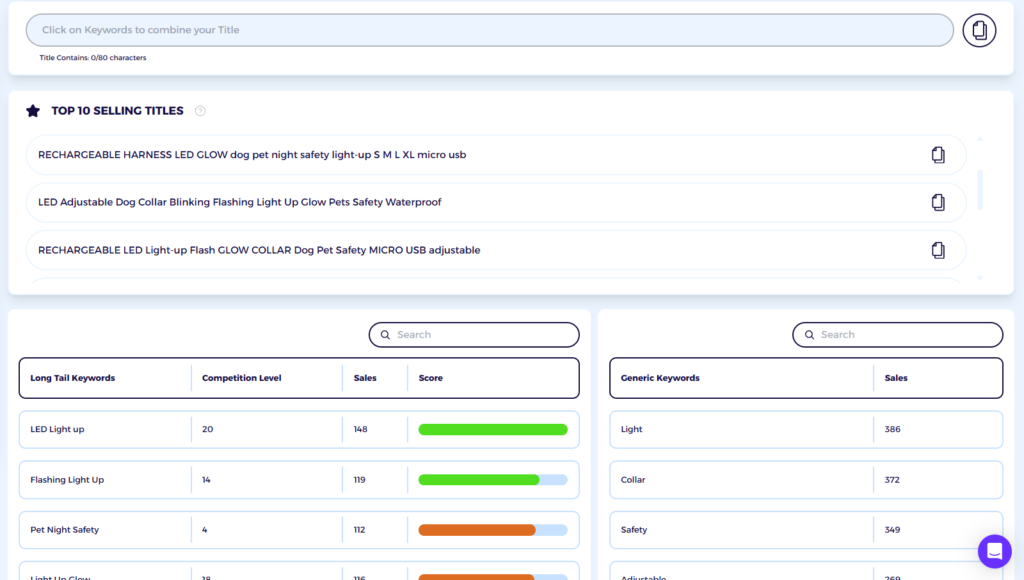The height and width of the screenshot is (580, 1024).
Task: Focus the generic keywords Search box
Action: tap(898, 335)
